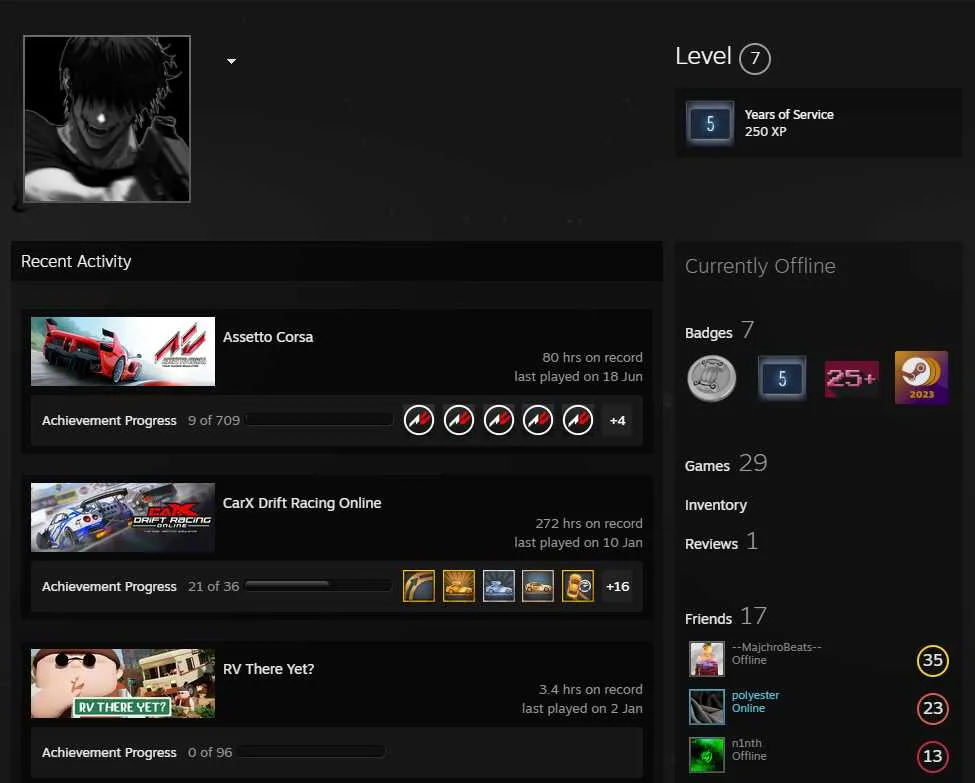975x783 pixels.
Task: Click the Years of Service text
Action: pos(789,114)
